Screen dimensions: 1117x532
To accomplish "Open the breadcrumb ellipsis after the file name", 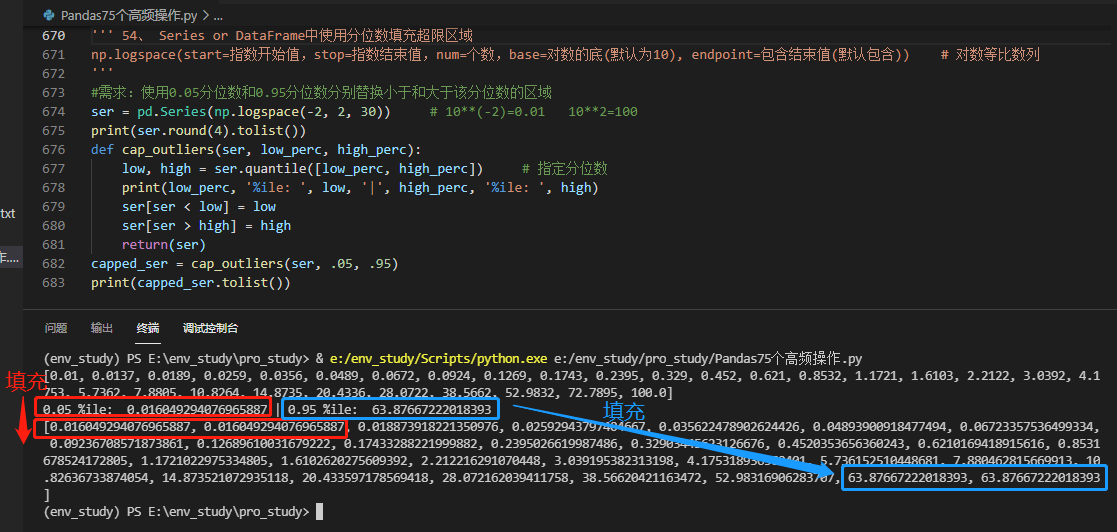I will pyautogui.click(x=217, y=15).
